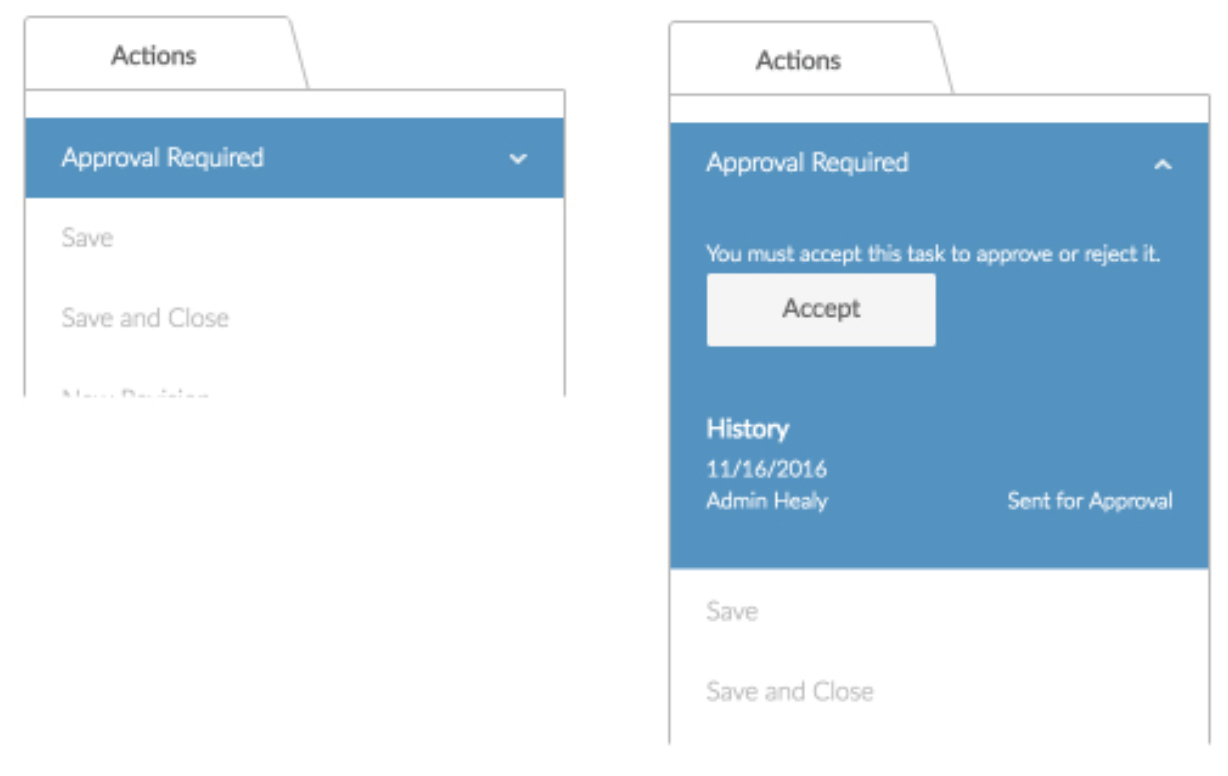Screen dimensions: 1228x776
Task: Click the Admin Healy history entry
Action: 766,501
